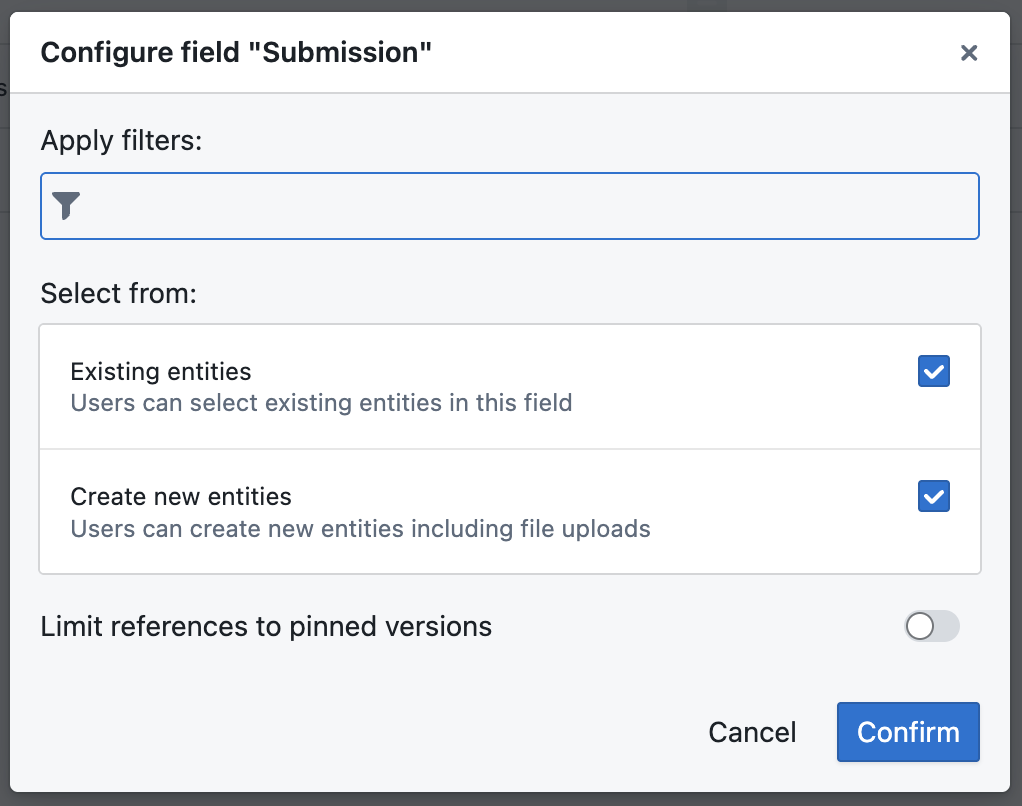Click the "Apply filters:" label

[x=121, y=141]
